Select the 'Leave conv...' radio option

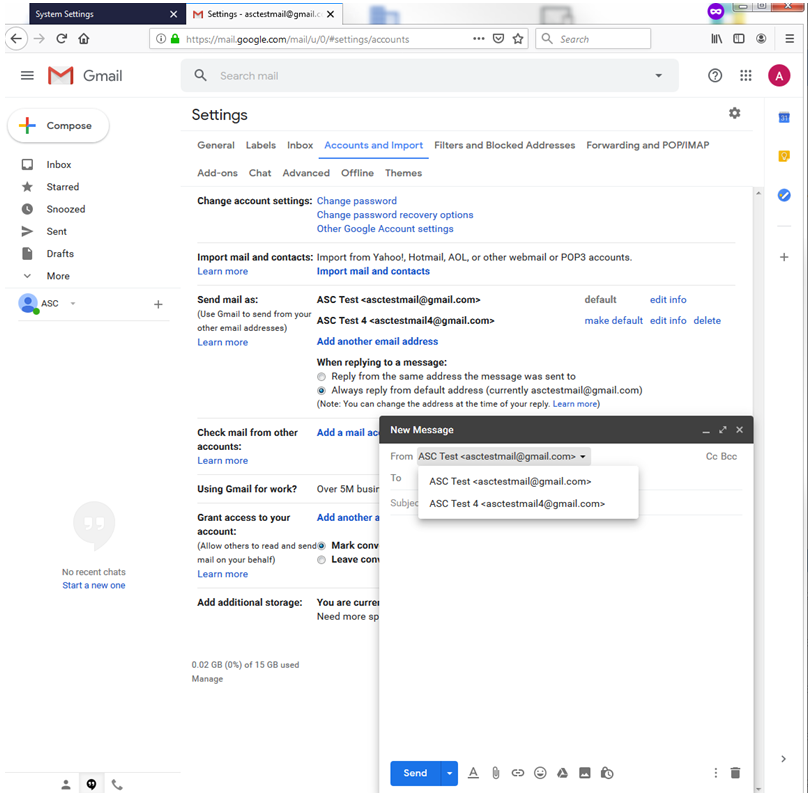pyautogui.click(x=322, y=560)
